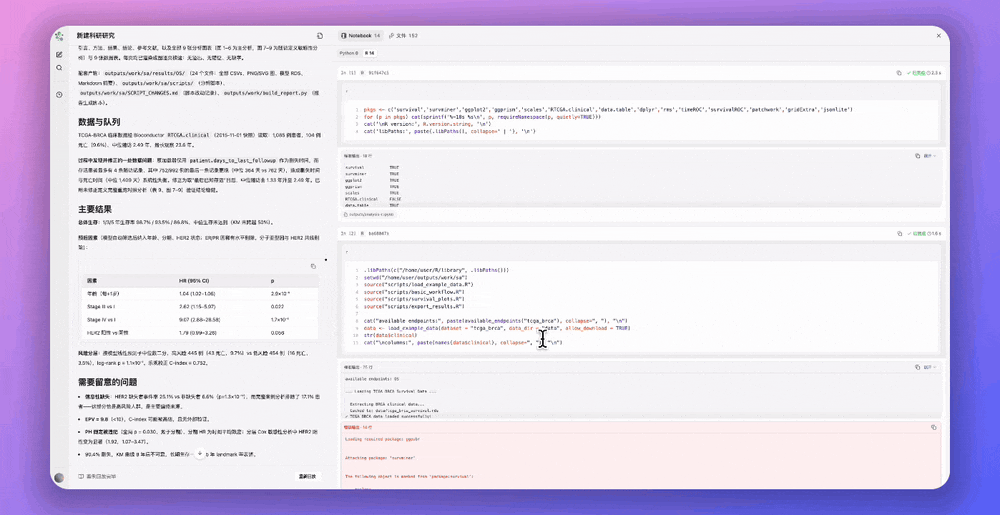Click the HER2 row p-value 0.056
The height and width of the screenshot is (515, 1000).
(x=277, y=333)
